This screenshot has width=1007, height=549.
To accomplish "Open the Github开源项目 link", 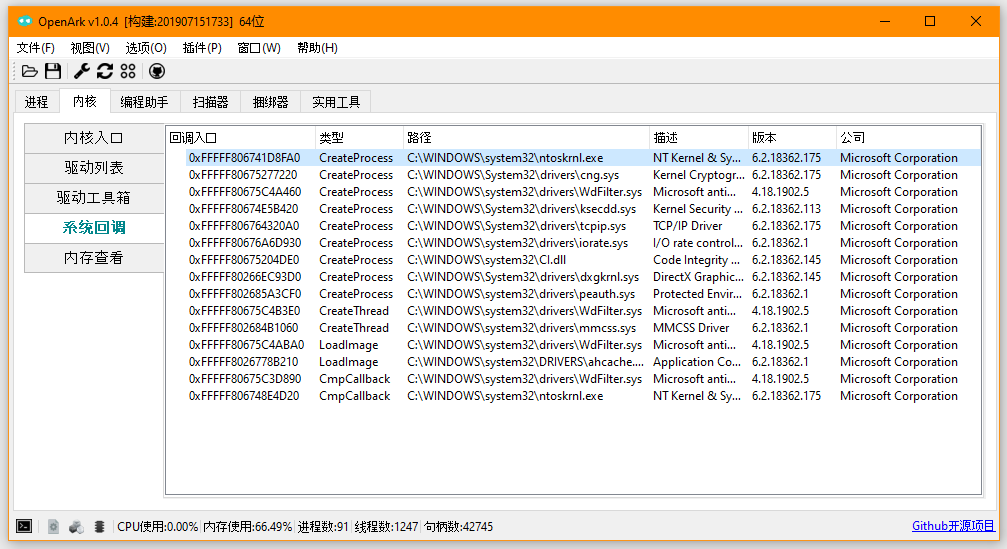I will 953,526.
